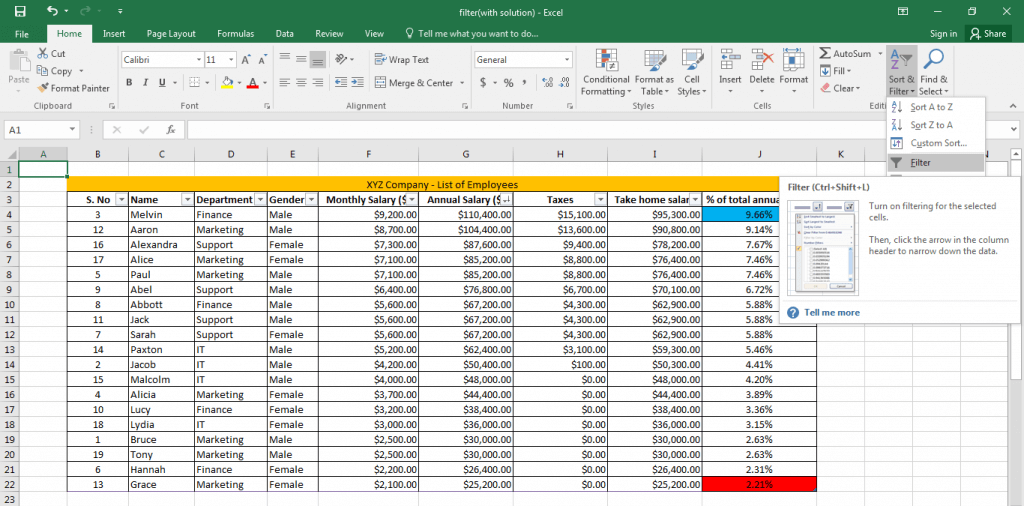The image size is (1024, 506).
Task: Click the Tell me more help link
Action: click(x=831, y=313)
